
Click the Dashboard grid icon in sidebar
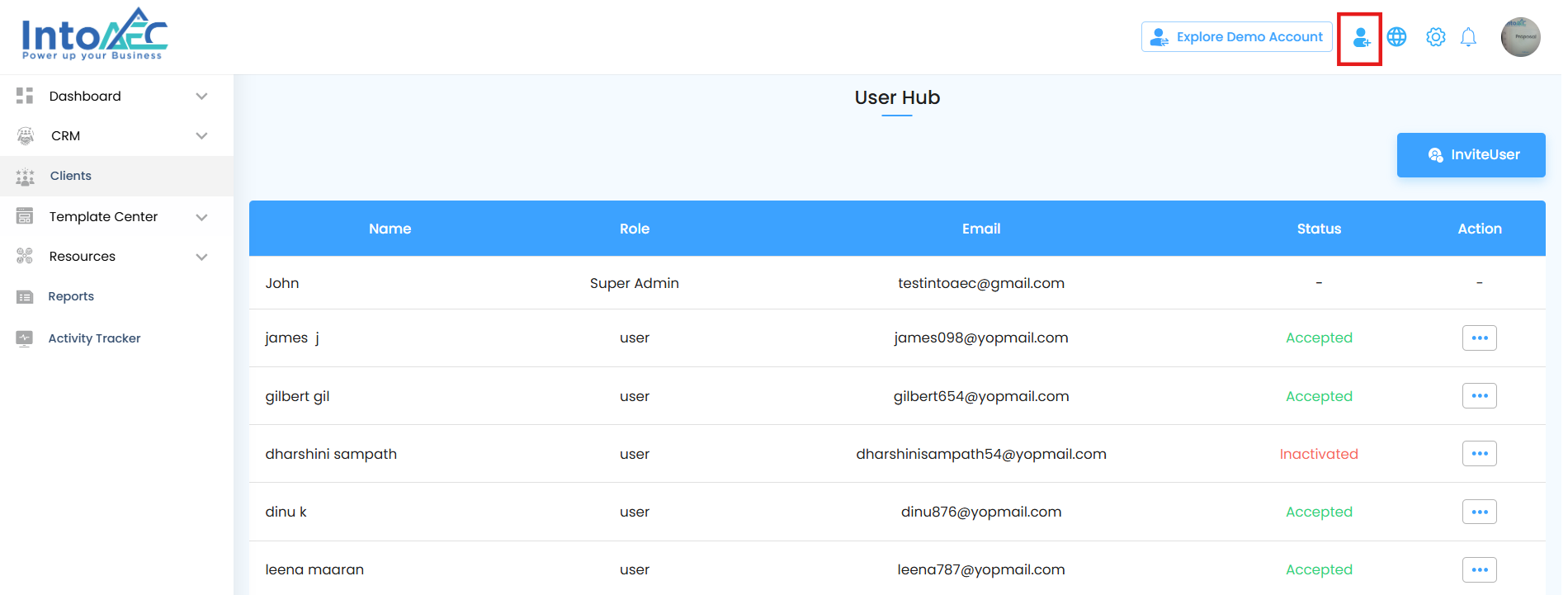[25, 96]
